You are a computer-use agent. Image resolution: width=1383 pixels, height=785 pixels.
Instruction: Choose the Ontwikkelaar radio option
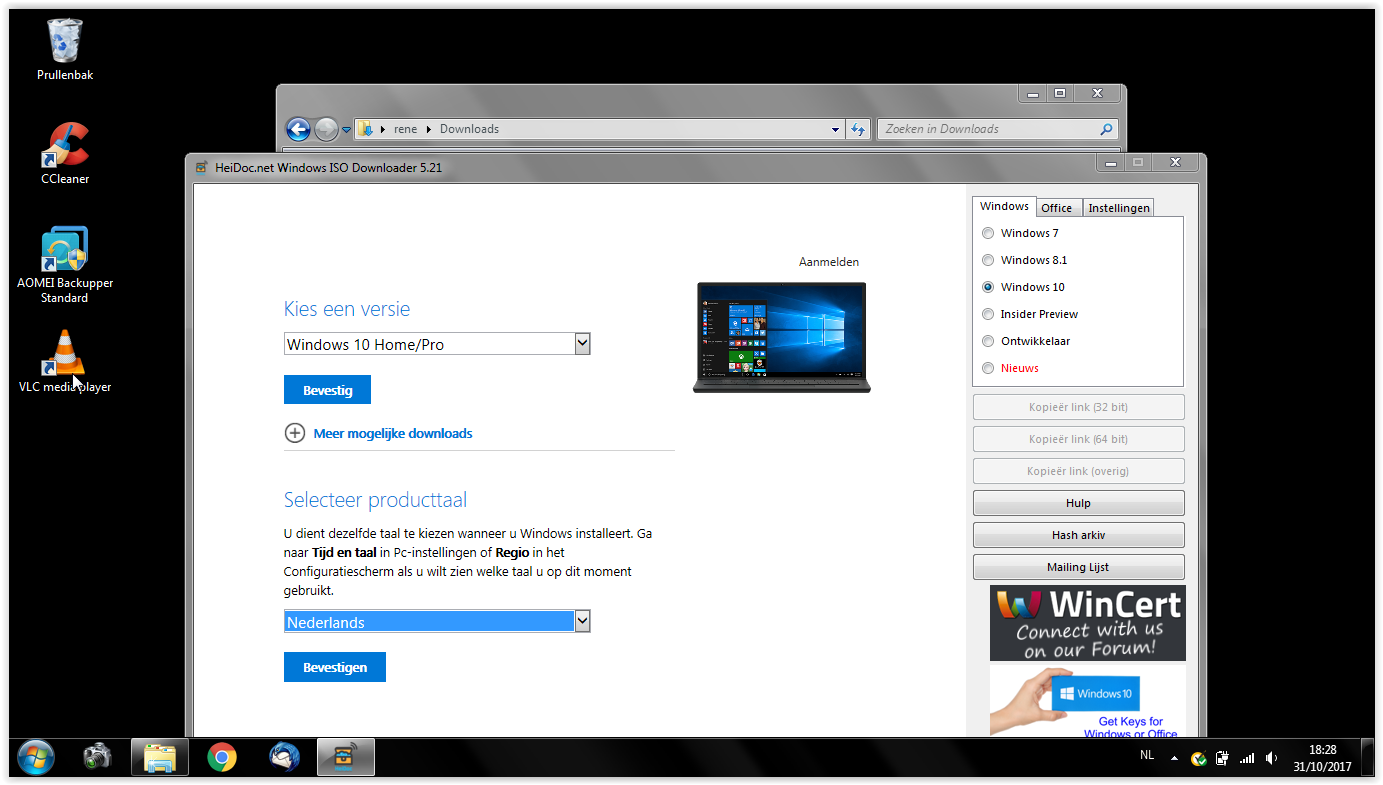click(988, 341)
